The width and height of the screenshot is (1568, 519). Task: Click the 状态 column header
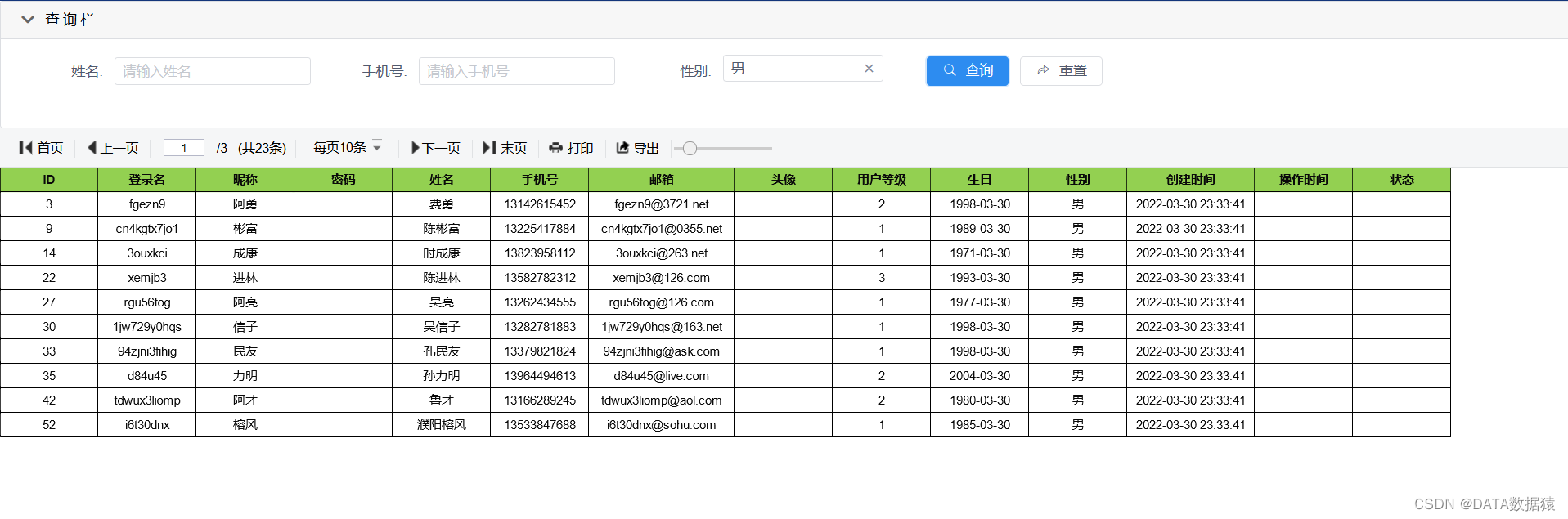1402,180
